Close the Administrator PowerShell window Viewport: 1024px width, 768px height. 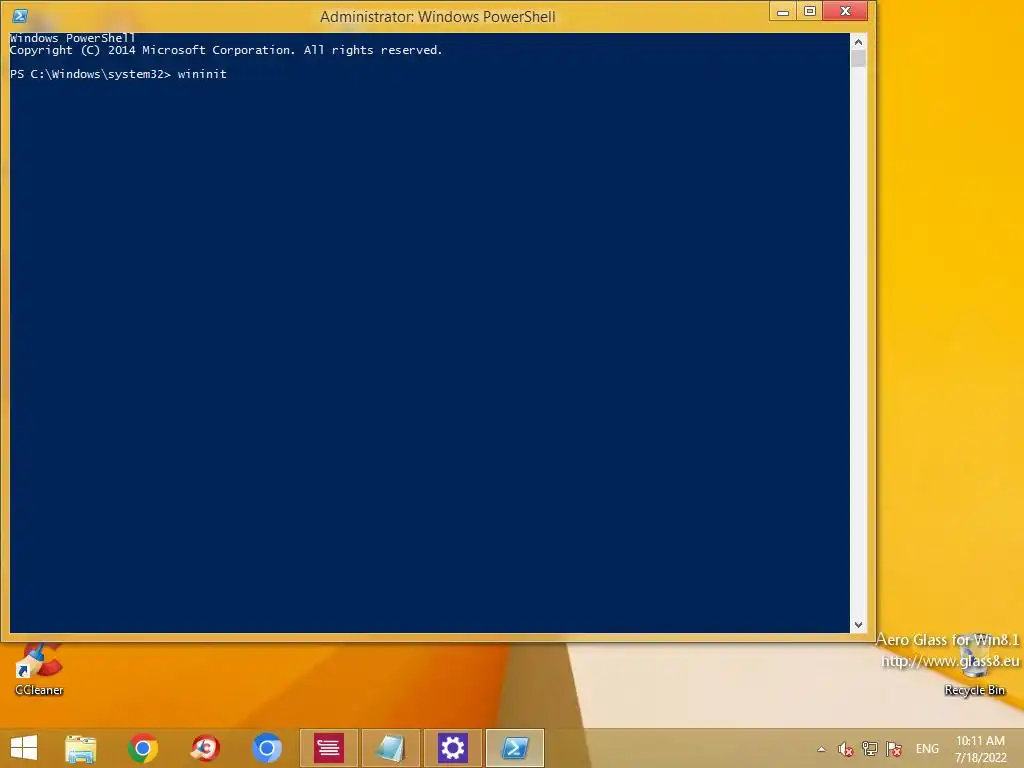[845, 11]
